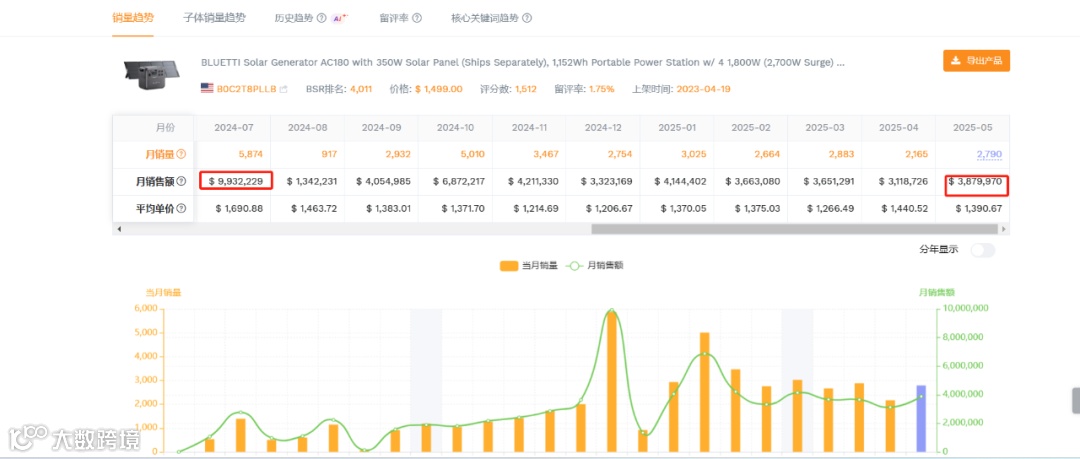Click the price value $ 1,499.00

439,89
